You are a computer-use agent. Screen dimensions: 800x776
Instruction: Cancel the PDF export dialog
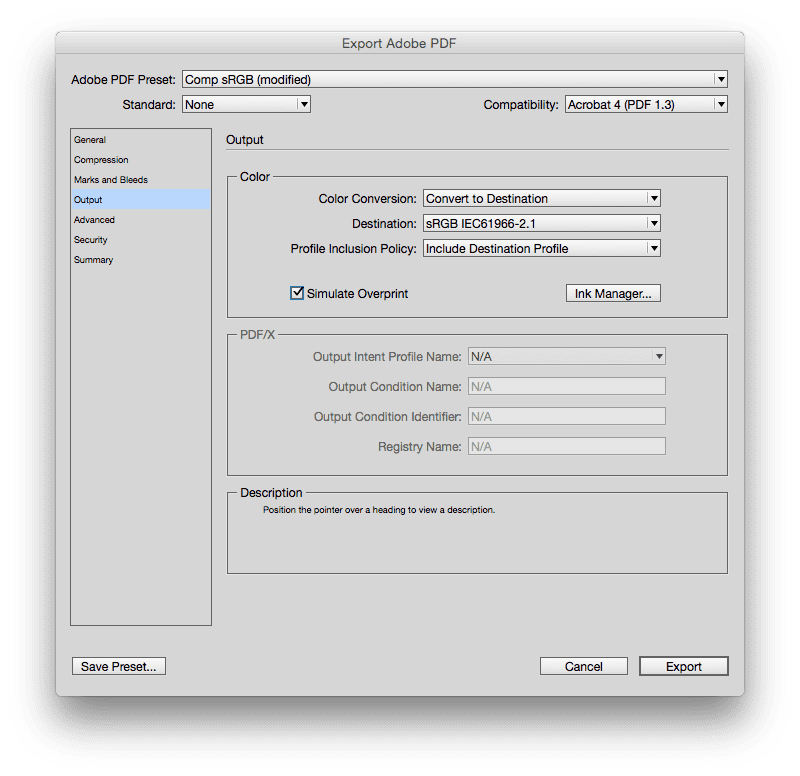click(x=584, y=666)
